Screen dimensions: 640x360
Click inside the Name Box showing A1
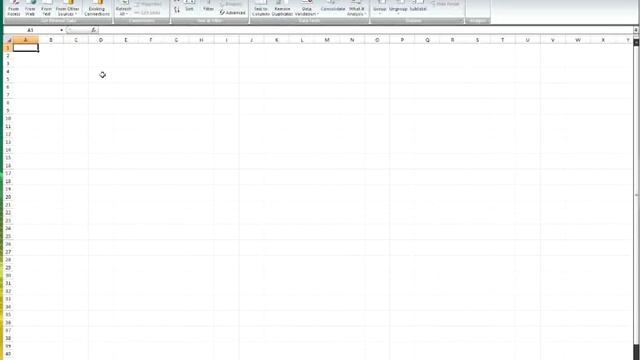(31, 30)
